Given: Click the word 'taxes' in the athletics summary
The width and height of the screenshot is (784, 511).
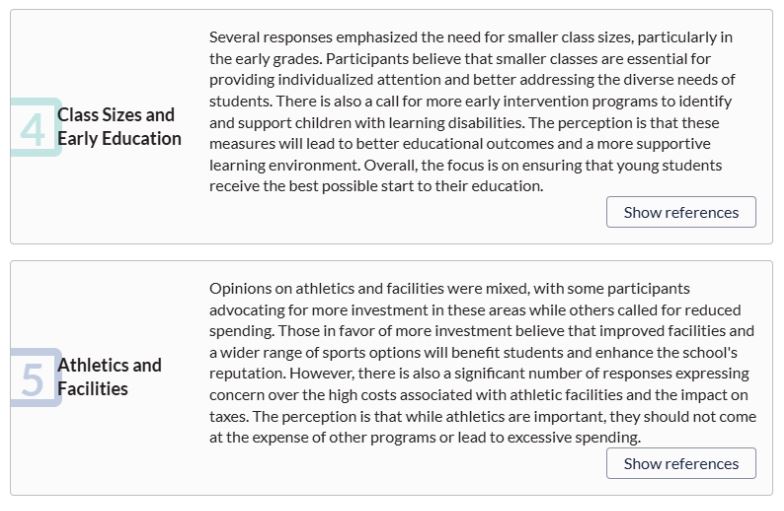Looking at the screenshot, I should point(228,416).
